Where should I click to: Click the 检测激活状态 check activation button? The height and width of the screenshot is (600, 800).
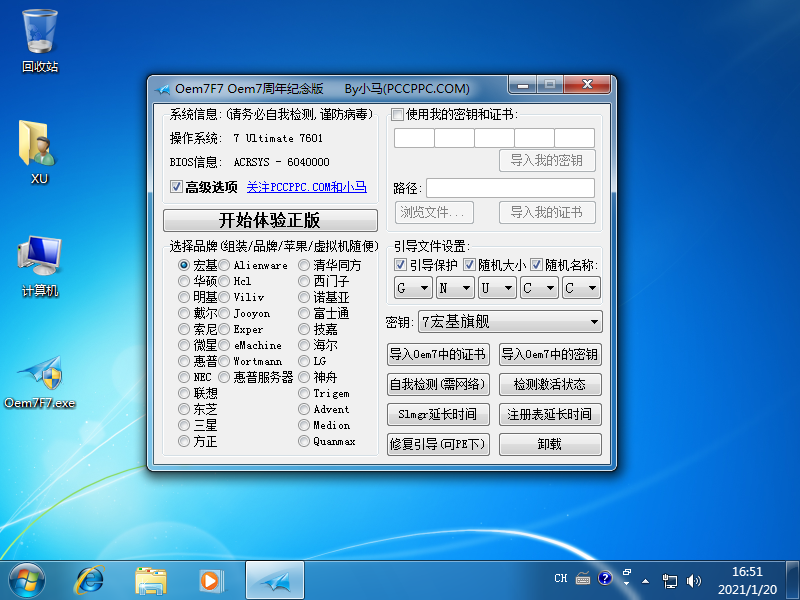point(550,384)
